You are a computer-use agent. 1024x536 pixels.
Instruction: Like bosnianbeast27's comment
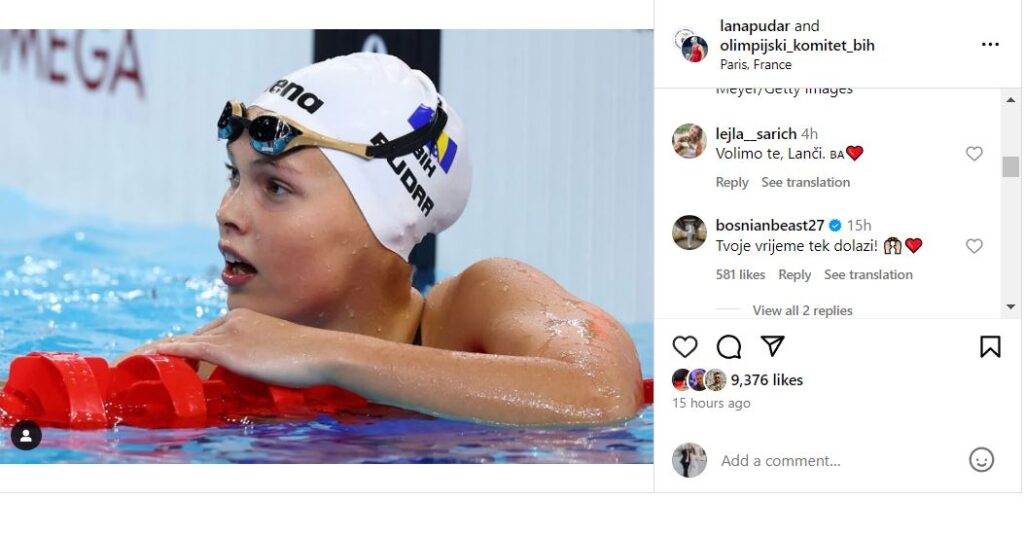(974, 246)
